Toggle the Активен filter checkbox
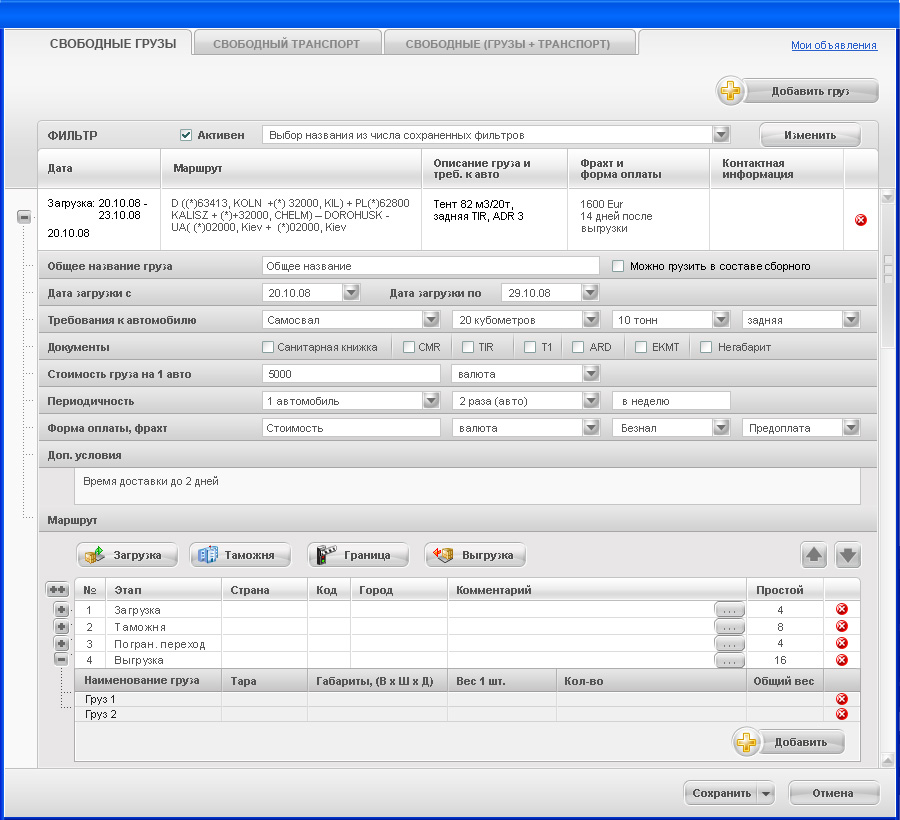Image resolution: width=900 pixels, height=820 pixels. pyautogui.click(x=186, y=135)
